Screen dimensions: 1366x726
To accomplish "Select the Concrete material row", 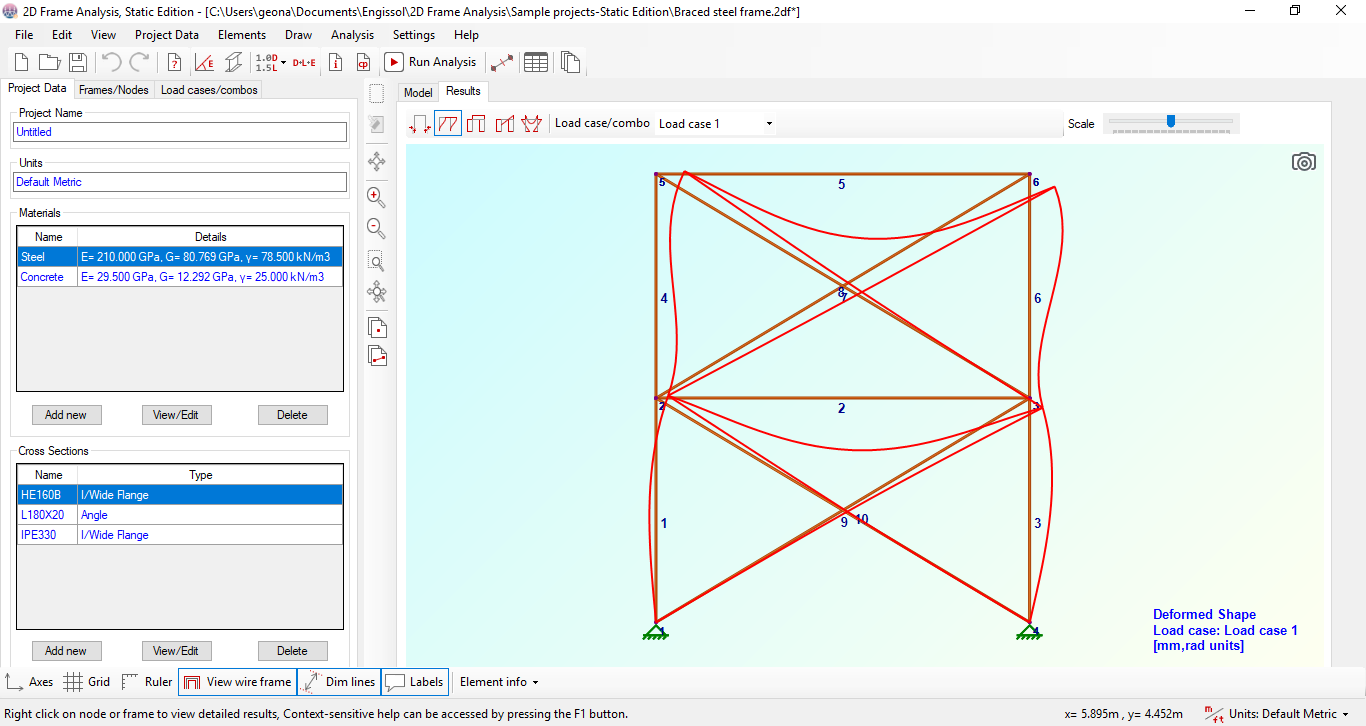I will pos(180,277).
